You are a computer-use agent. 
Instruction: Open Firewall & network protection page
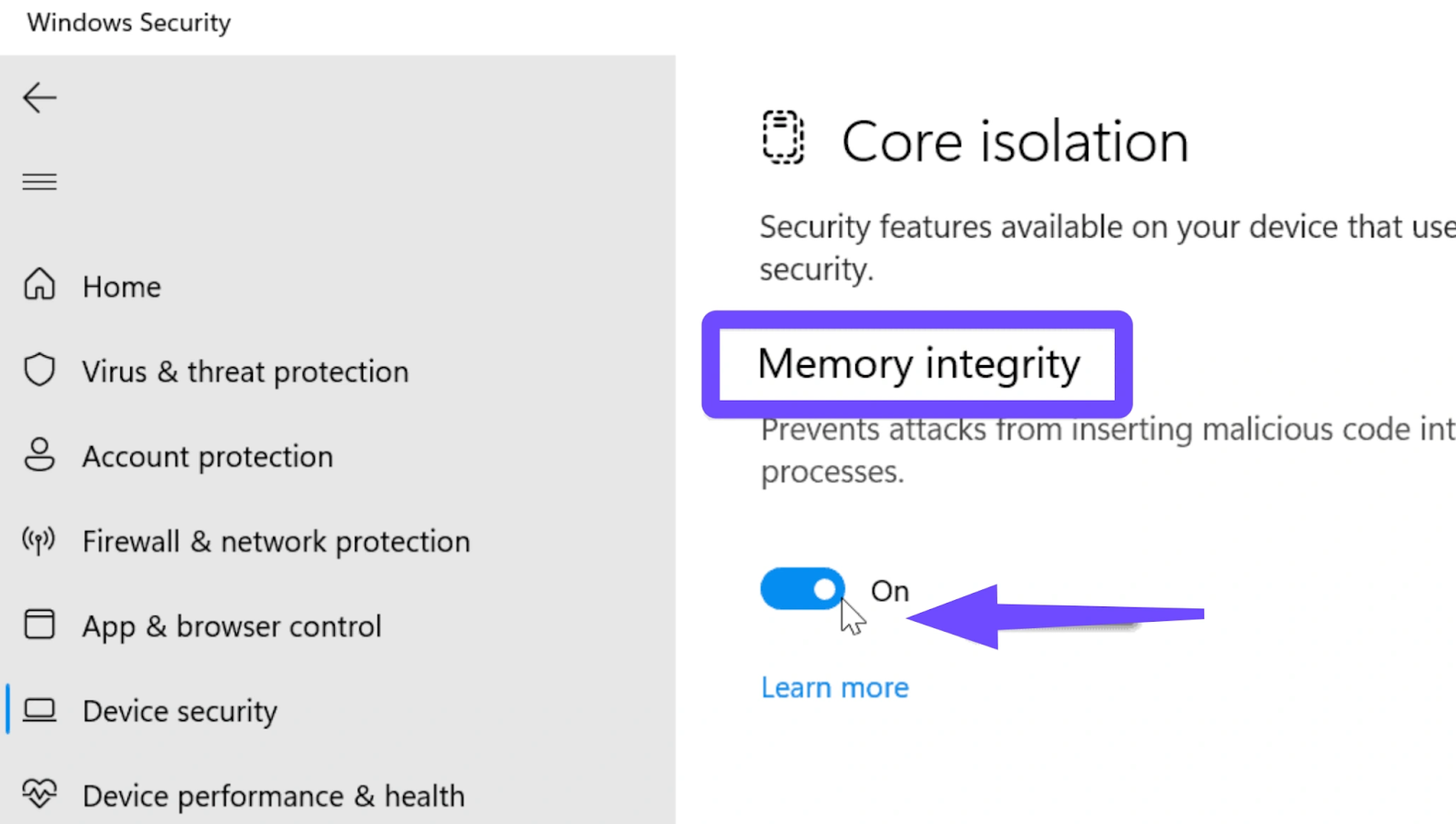(276, 542)
